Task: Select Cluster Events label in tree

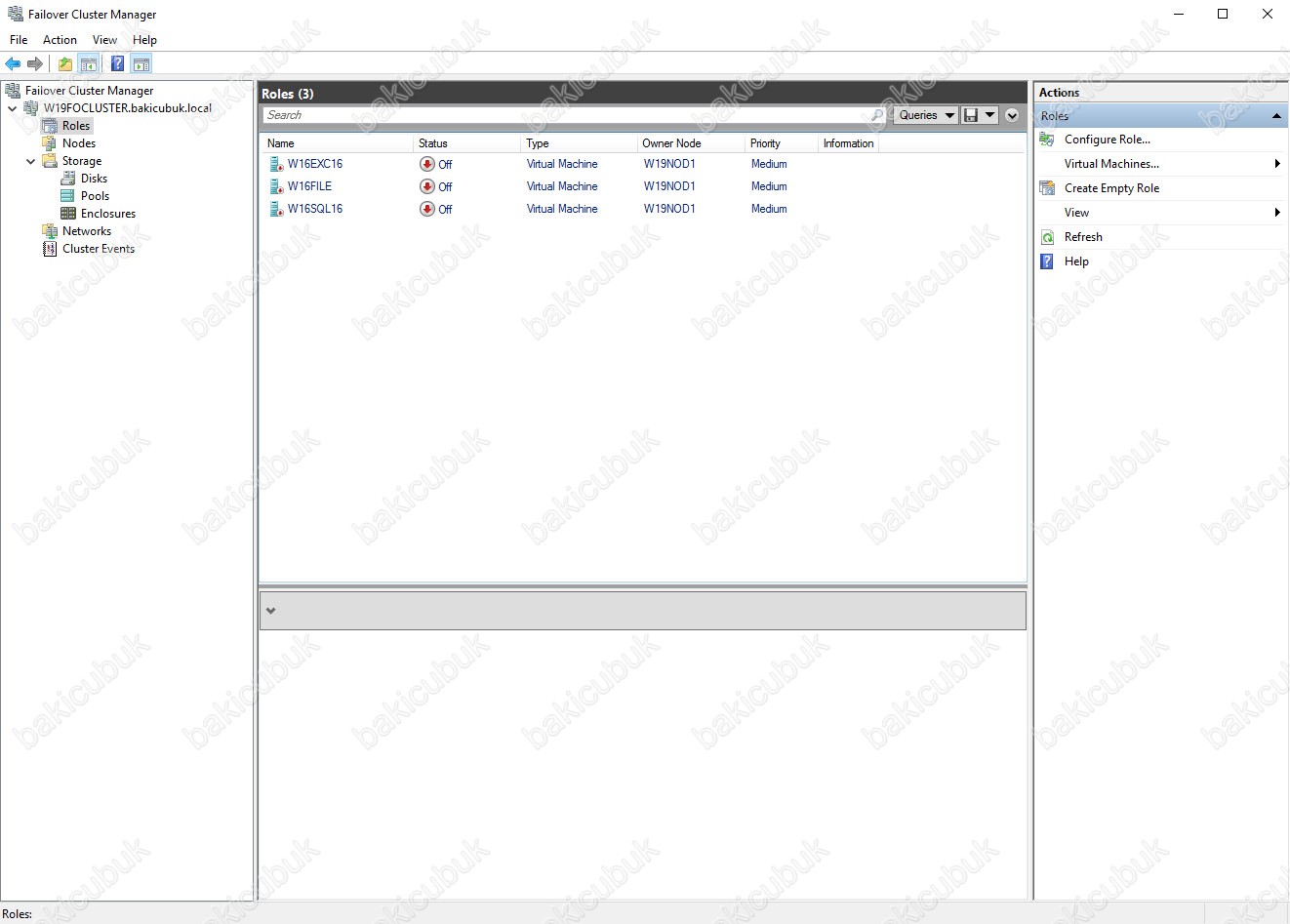Action: [x=99, y=249]
